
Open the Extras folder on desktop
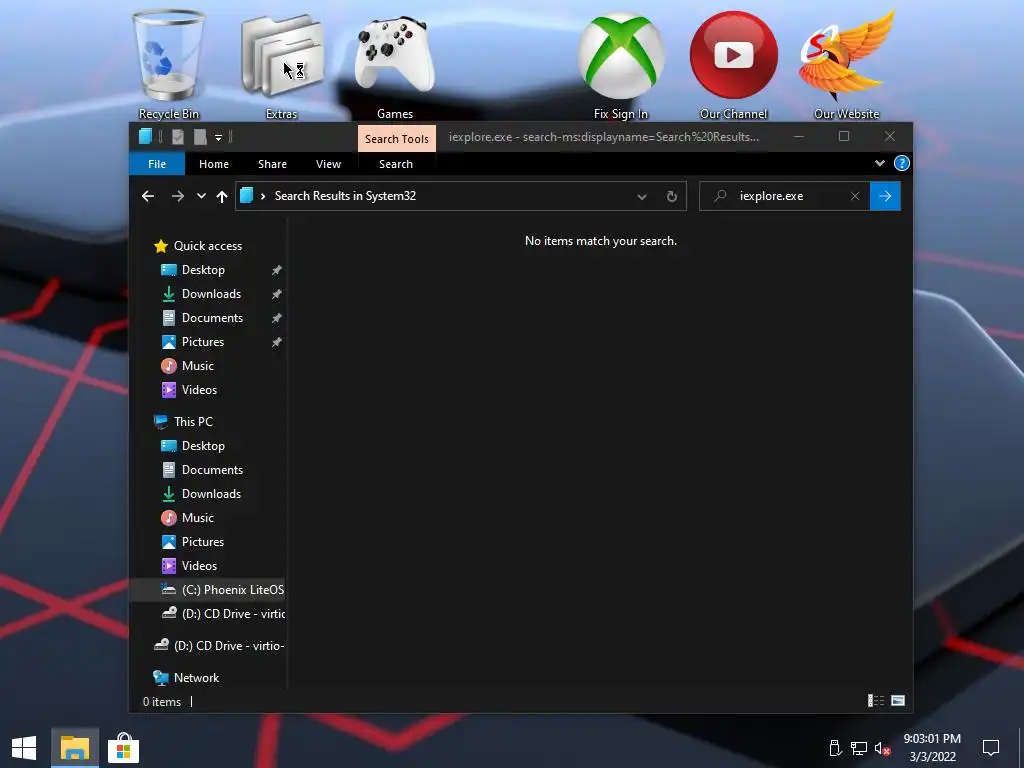pyautogui.click(x=281, y=65)
